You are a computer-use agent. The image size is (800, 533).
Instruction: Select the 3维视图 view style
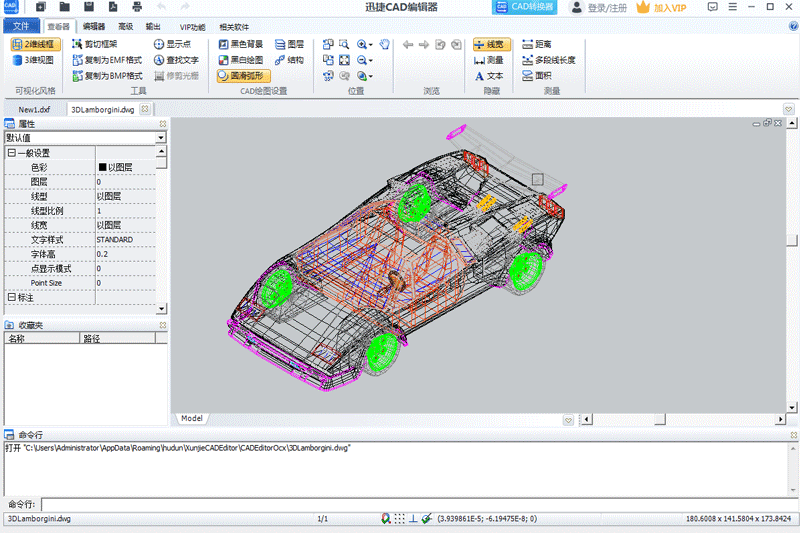[x=34, y=60]
